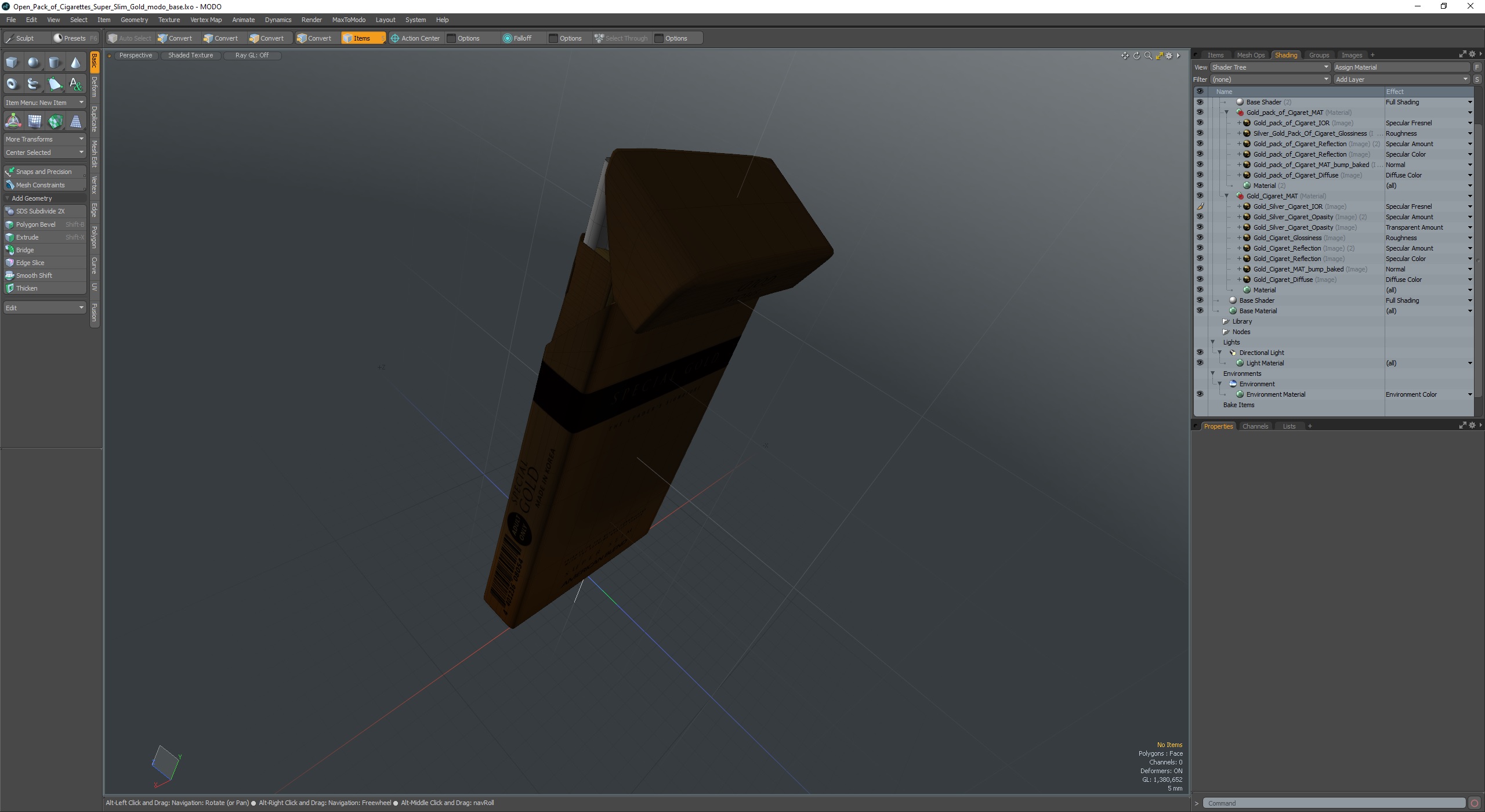Click the SDS Subdivide 2X tool
Screen dimensions: 1485x812
point(45,211)
